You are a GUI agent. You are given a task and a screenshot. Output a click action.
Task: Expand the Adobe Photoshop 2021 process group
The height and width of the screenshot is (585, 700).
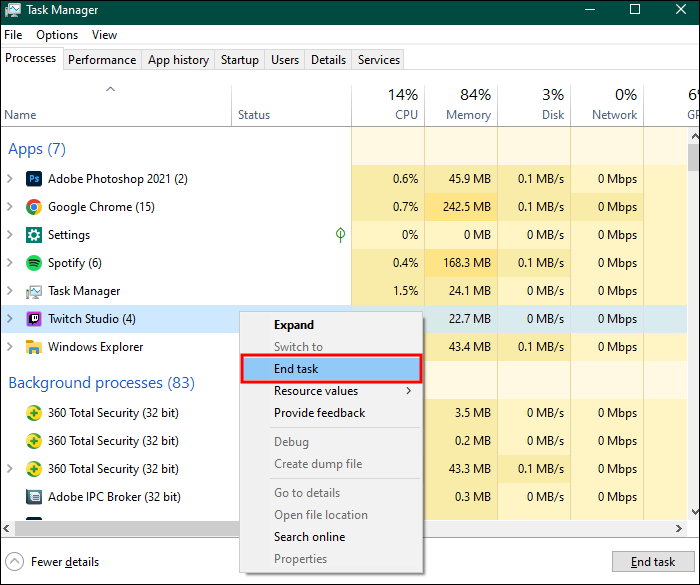click(10, 179)
